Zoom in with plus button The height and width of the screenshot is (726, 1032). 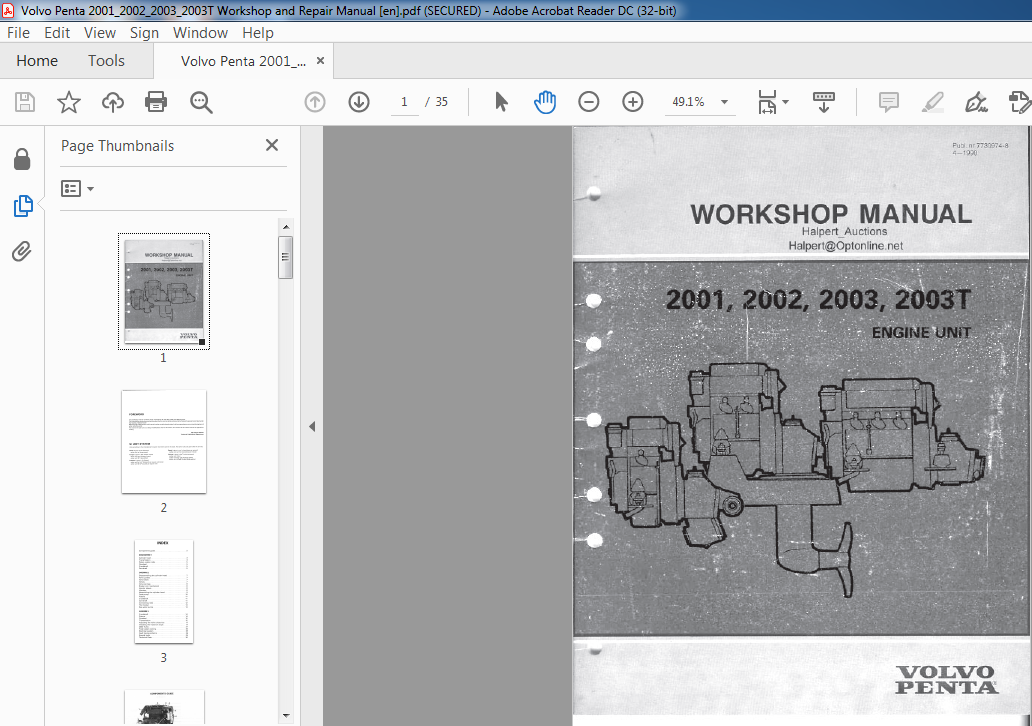pos(632,102)
